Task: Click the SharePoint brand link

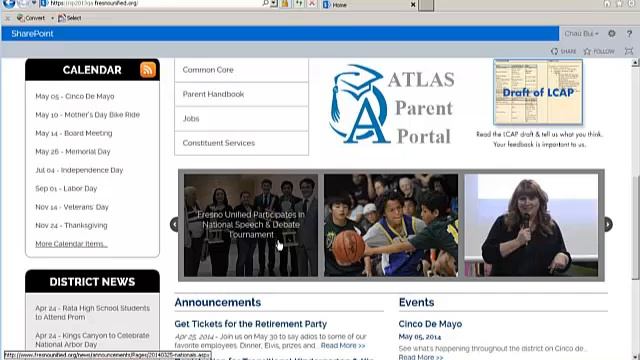Action: coord(32,34)
